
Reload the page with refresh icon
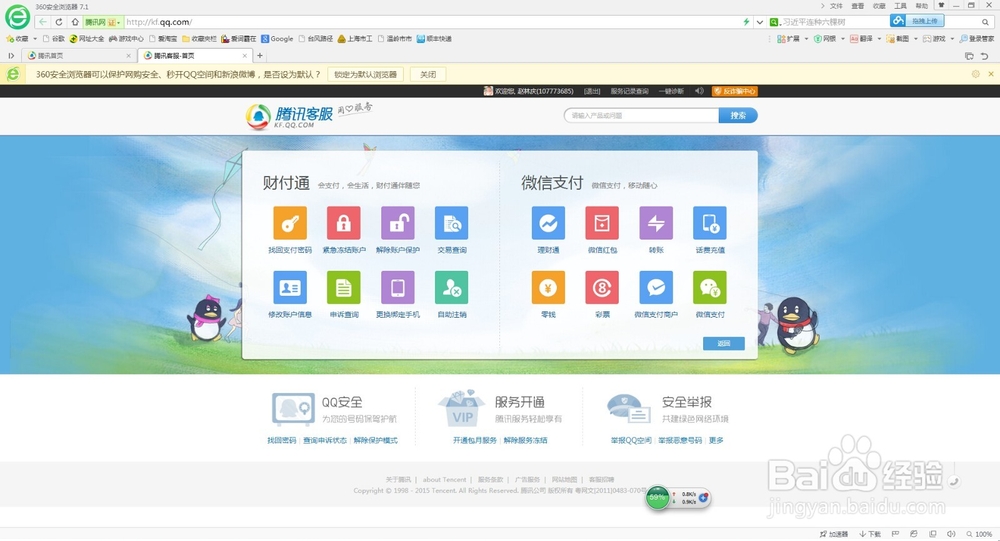pyautogui.click(x=59, y=22)
